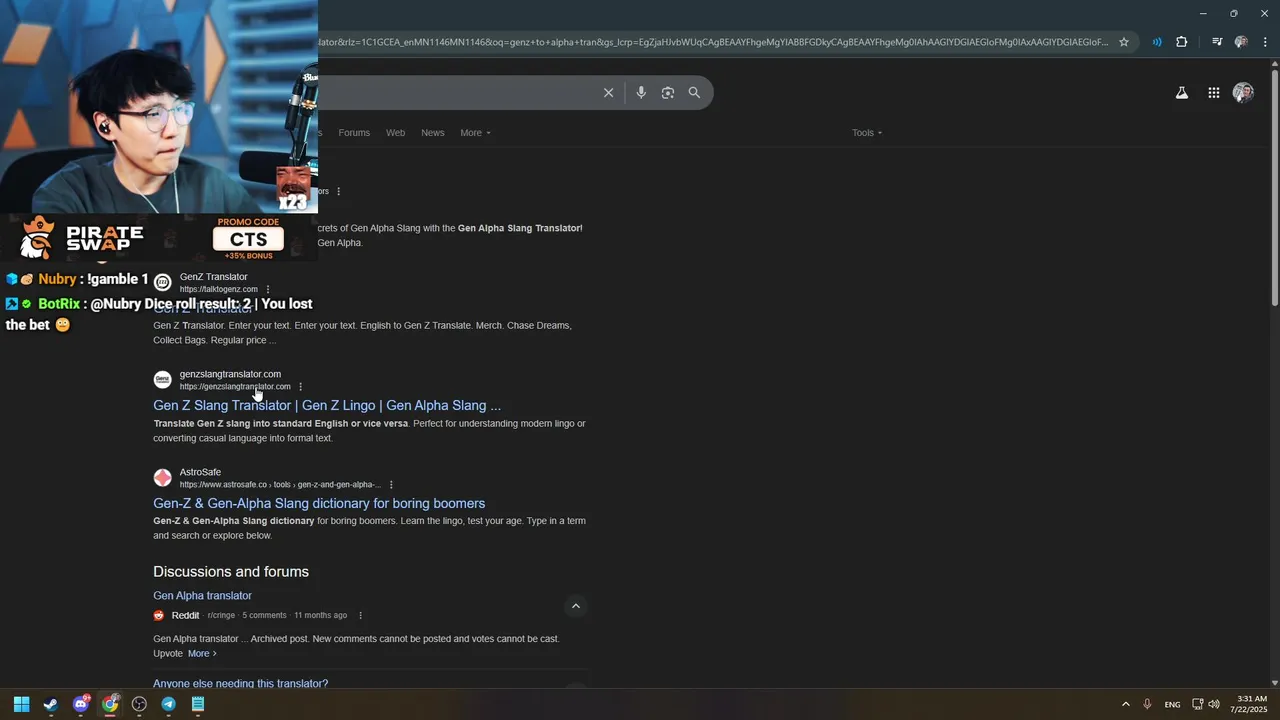Click the Reddit source label under discussion
This screenshot has height=720, width=1280.
point(185,616)
